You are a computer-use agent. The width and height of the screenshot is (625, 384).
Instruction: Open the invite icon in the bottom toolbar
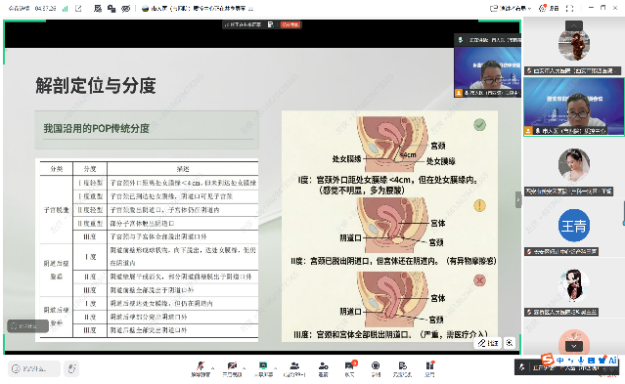point(323,368)
